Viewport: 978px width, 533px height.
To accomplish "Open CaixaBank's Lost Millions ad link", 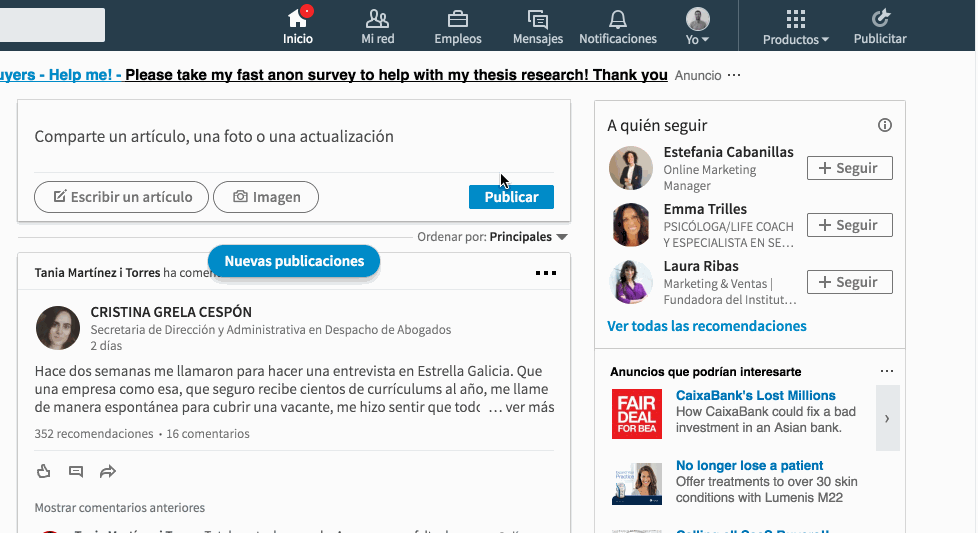I will coord(755,395).
